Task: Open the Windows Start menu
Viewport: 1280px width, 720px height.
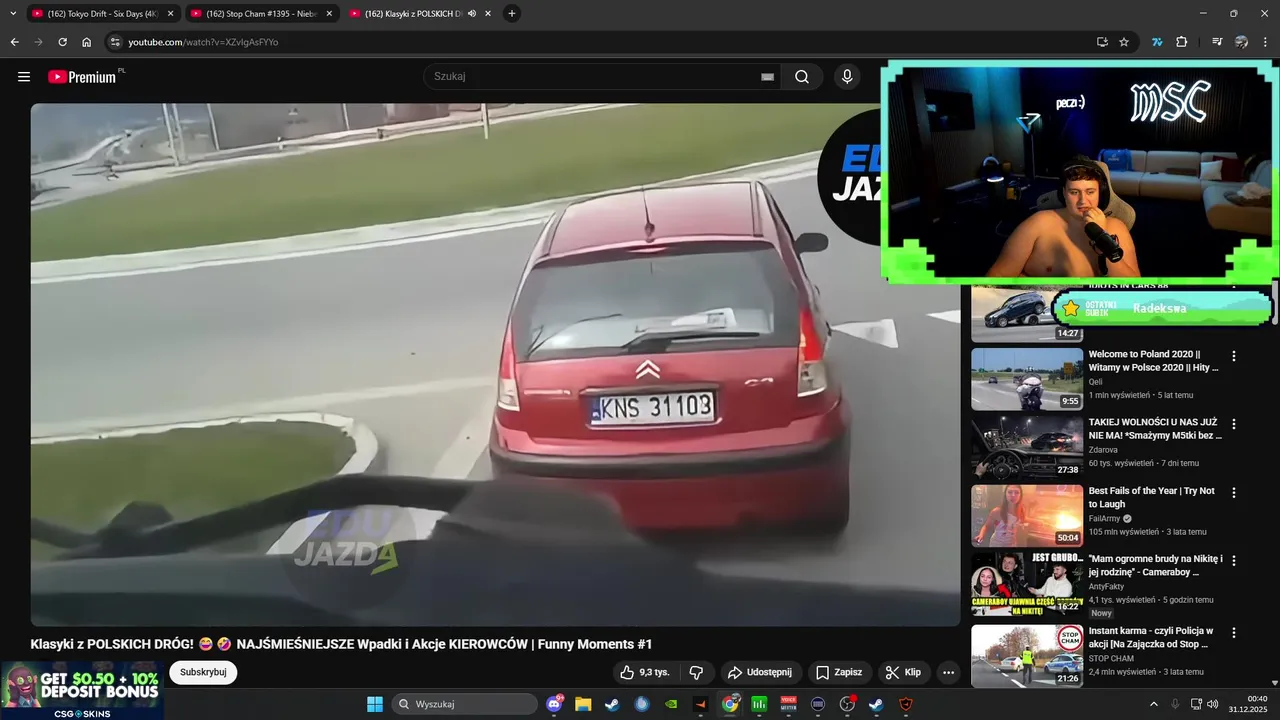Action: pyautogui.click(x=375, y=704)
